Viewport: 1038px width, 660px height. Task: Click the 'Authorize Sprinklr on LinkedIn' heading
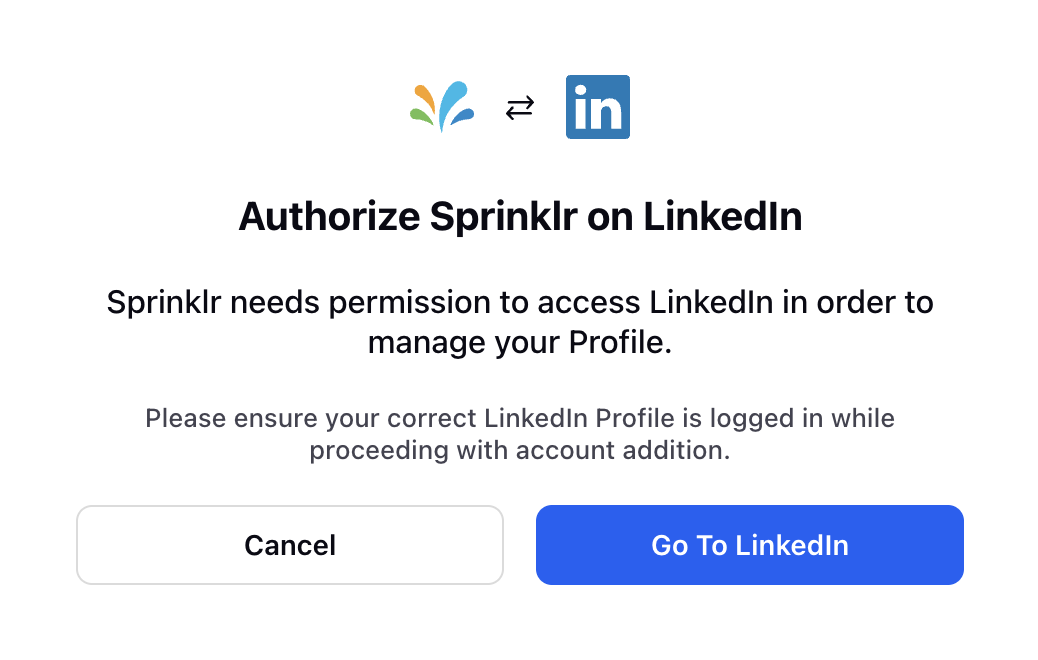coord(520,217)
